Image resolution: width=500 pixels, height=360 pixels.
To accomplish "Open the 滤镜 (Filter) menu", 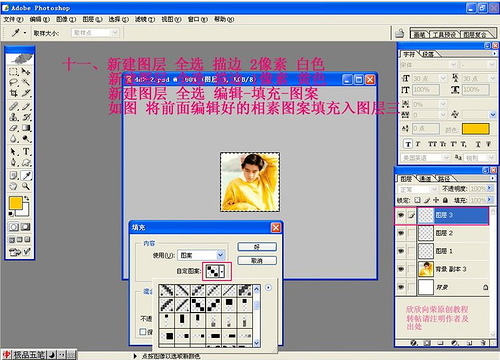I will pos(145,19).
